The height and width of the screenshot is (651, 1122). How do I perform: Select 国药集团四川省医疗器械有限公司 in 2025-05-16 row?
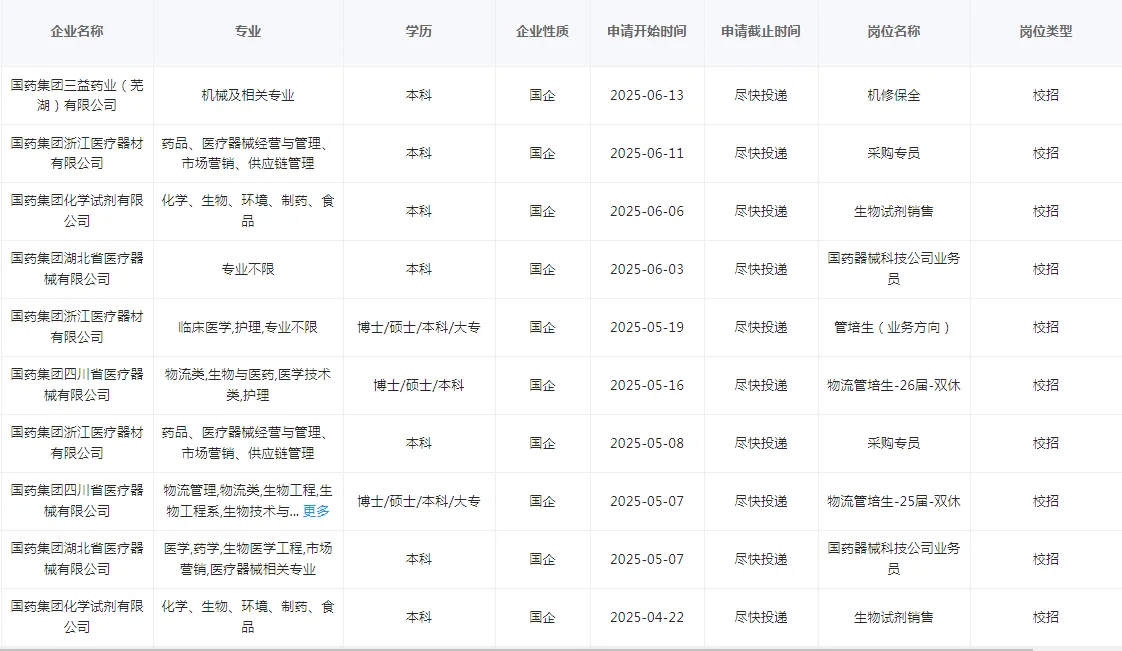(x=77, y=385)
